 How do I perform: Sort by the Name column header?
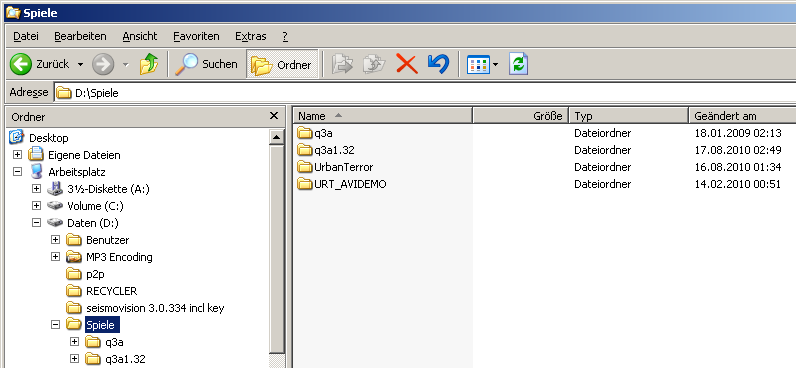click(383, 116)
